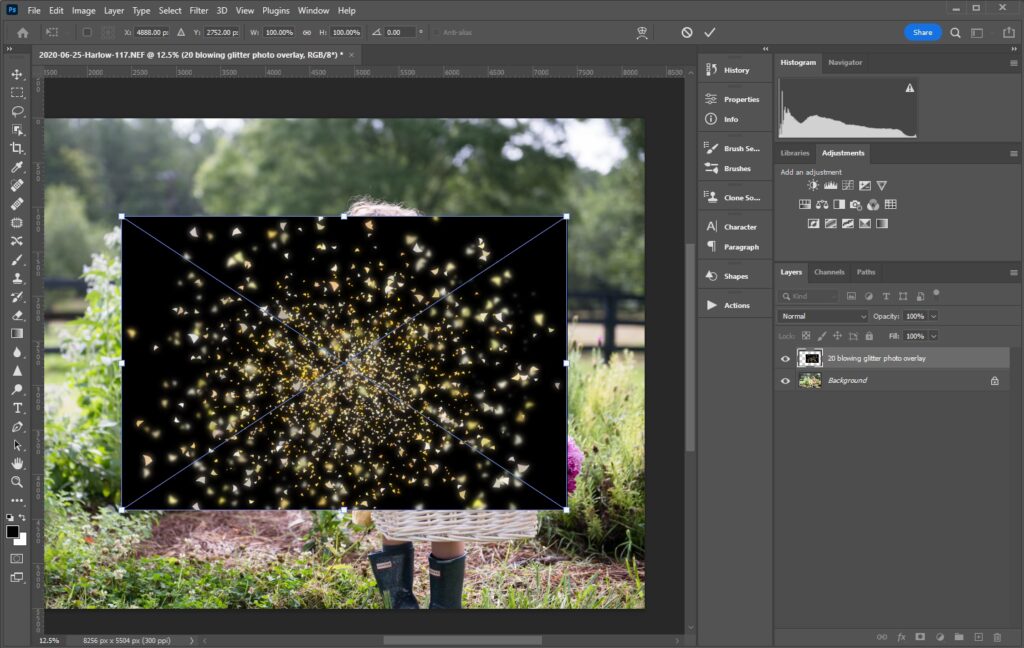
Task: Commit the transform with the checkmark
Action: click(710, 32)
